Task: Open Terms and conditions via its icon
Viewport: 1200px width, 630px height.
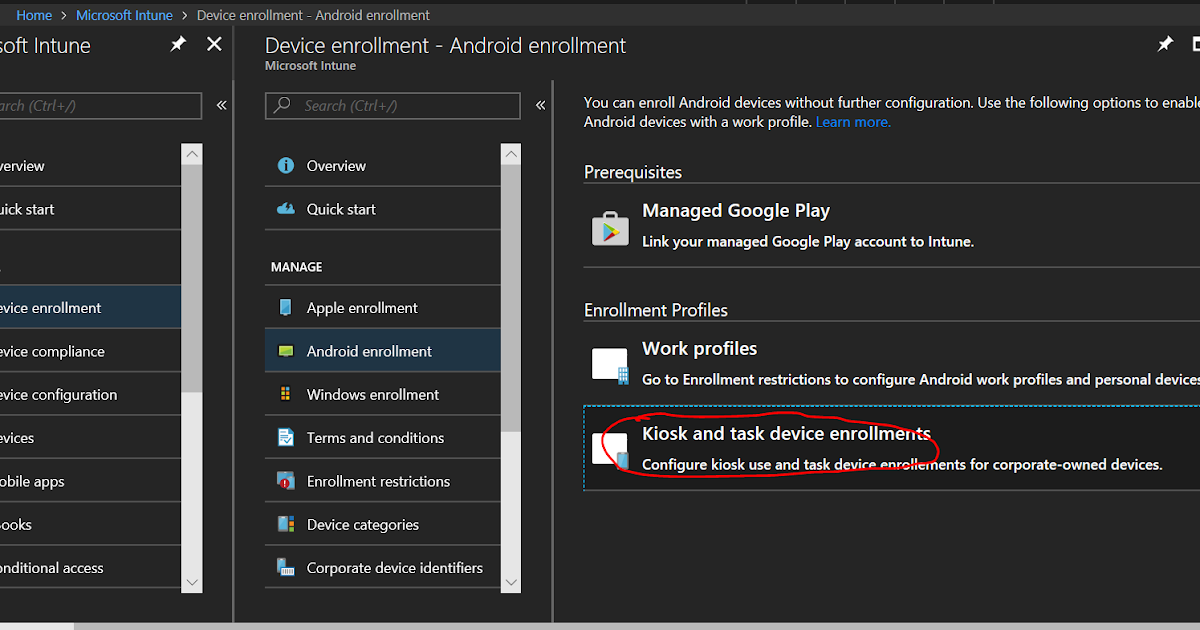Action: pos(288,437)
